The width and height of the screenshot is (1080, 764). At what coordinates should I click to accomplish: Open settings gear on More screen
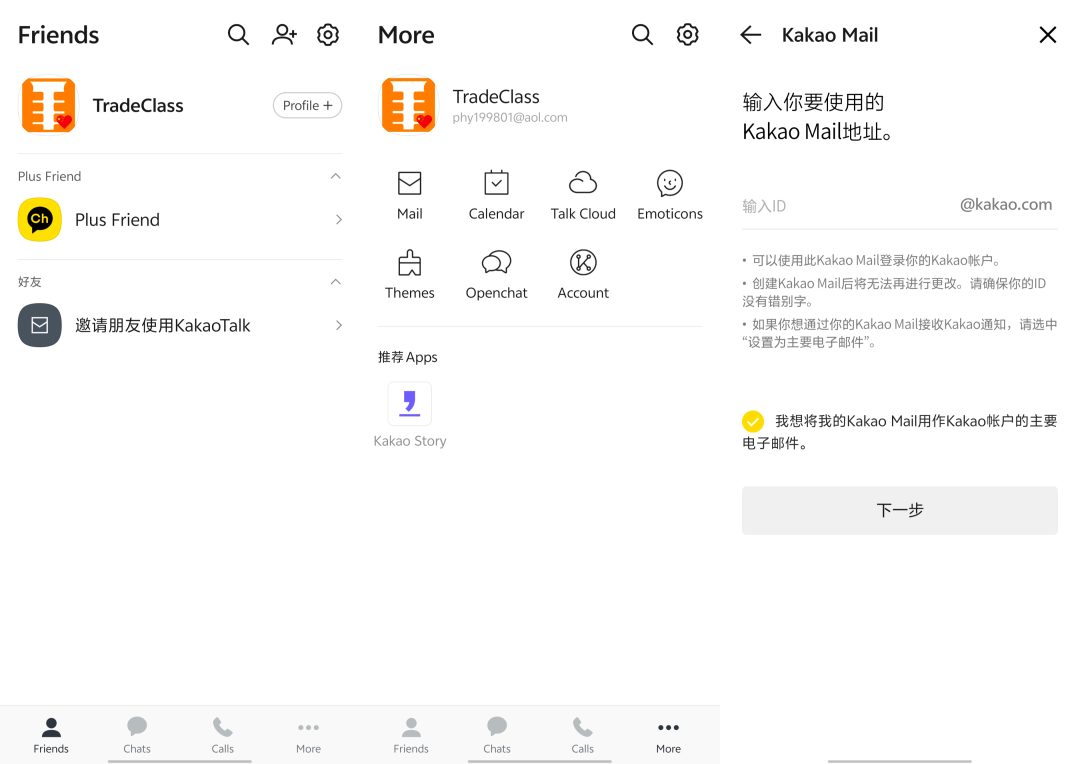point(687,34)
